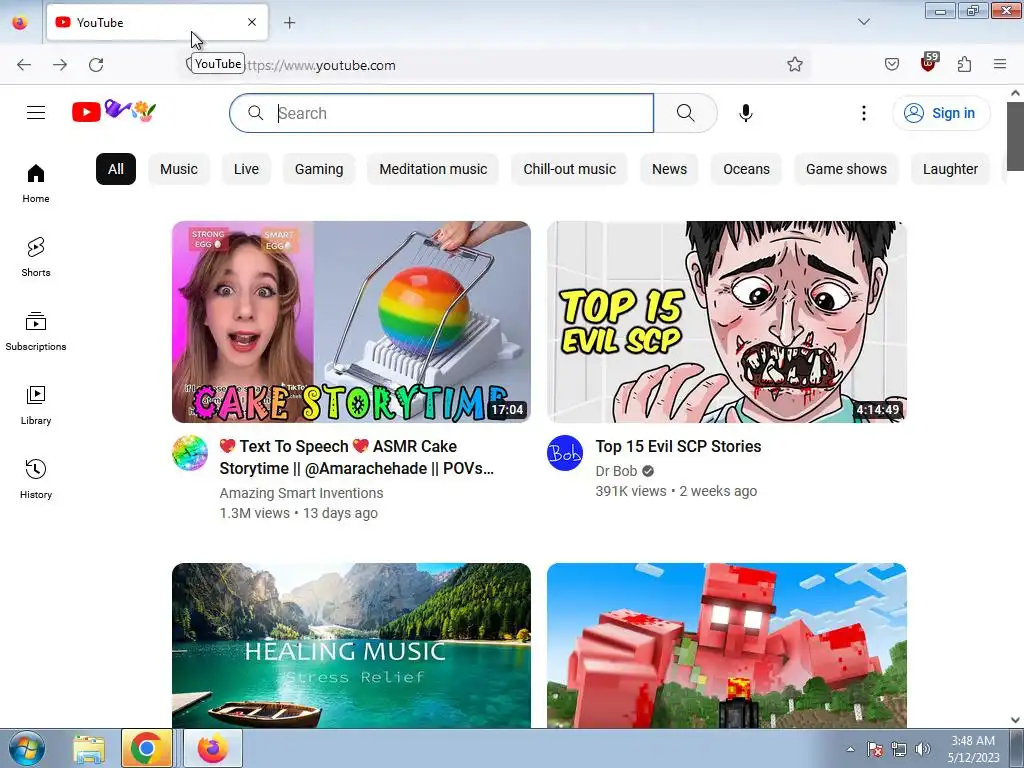Expand the list all tabs dropdown
The height and width of the screenshot is (768, 1024).
point(864,22)
